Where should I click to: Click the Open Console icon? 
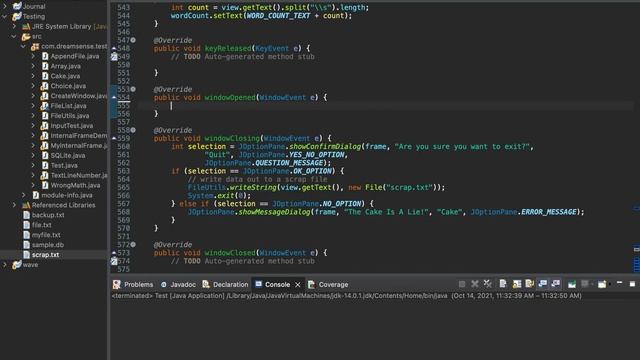602,284
